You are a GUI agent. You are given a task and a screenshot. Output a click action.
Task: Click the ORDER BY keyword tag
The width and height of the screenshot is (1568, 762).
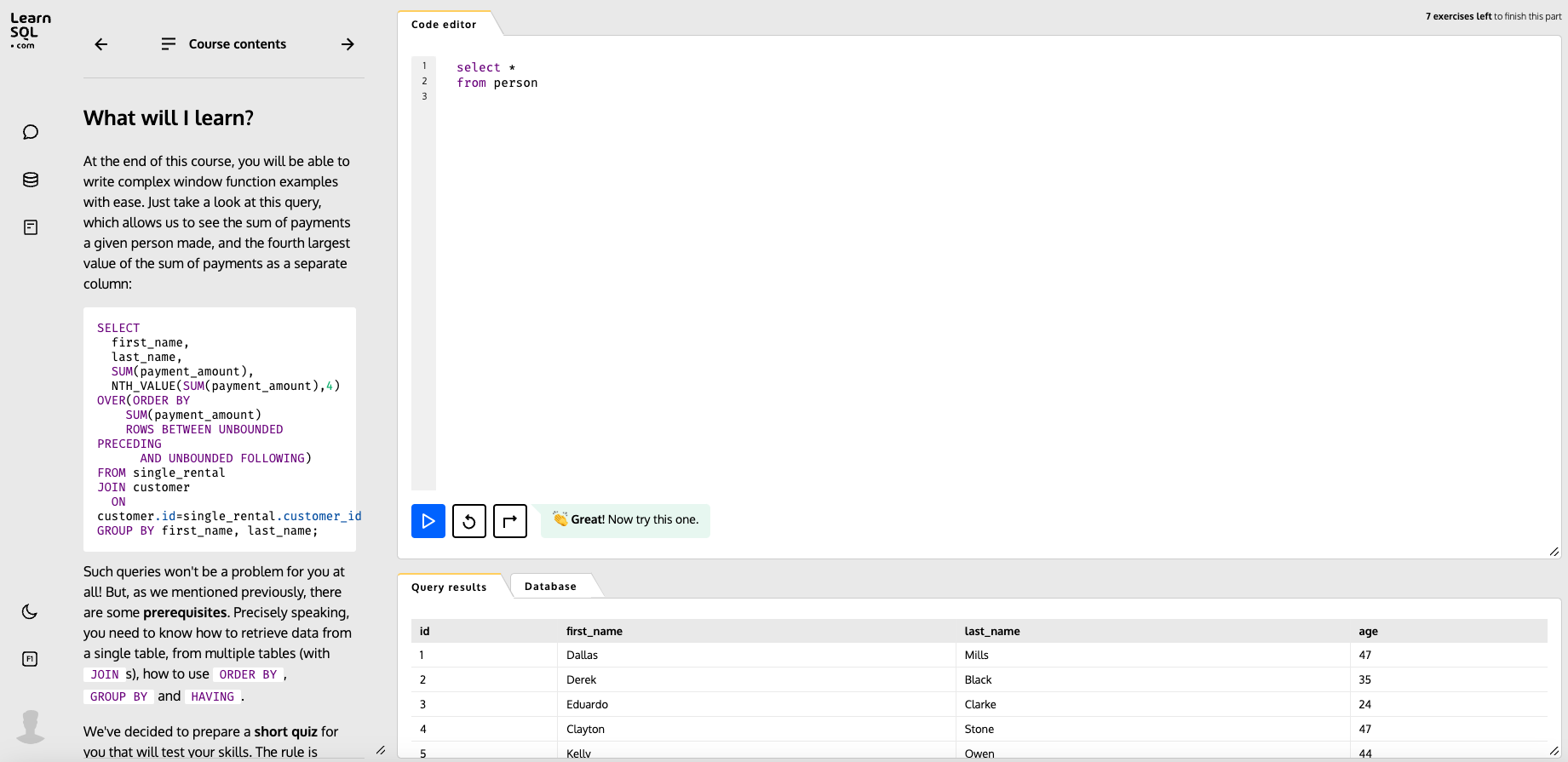pos(248,674)
